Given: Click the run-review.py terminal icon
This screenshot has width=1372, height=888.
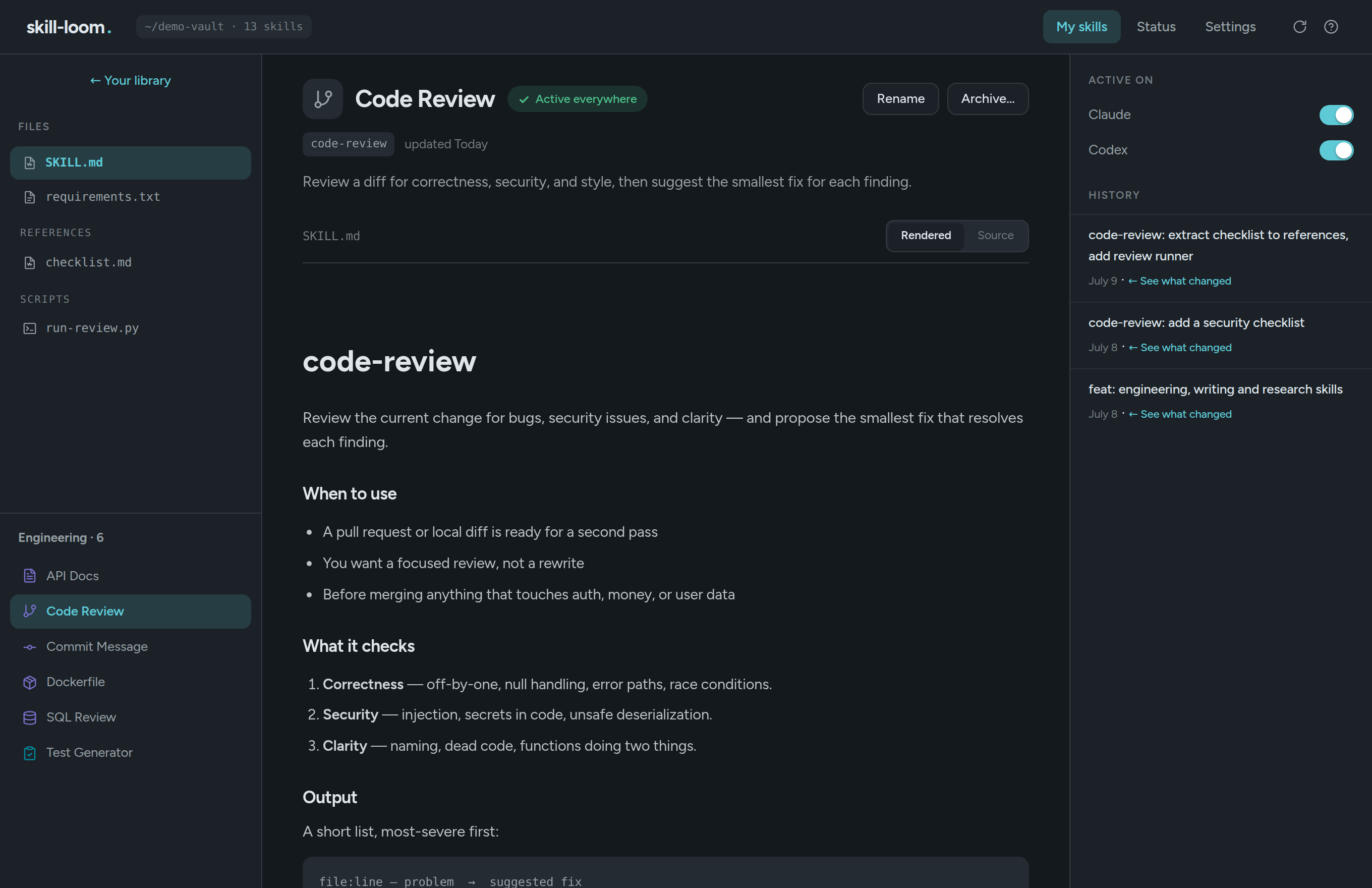Looking at the screenshot, I should (30, 328).
